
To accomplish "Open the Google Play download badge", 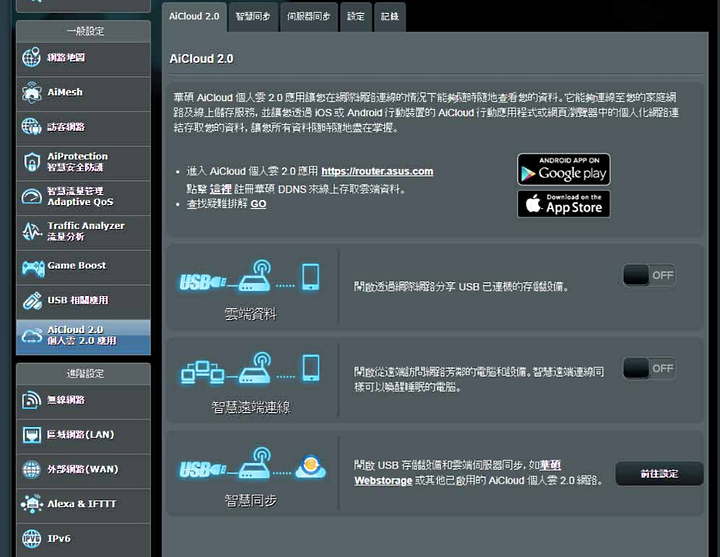I will 564,169.
